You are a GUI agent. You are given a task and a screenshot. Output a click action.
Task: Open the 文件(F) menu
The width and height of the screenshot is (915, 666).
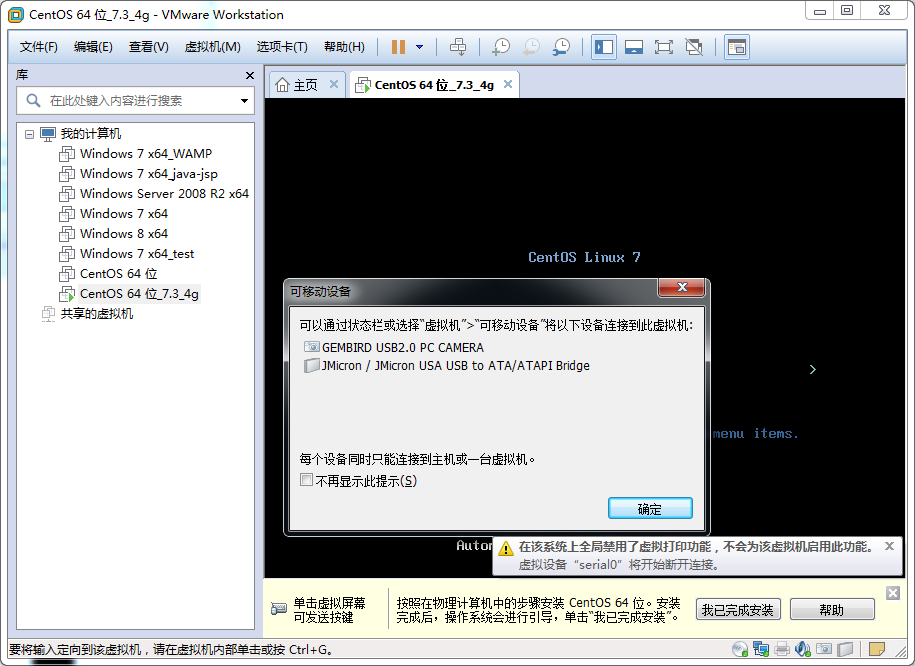[x=39, y=47]
